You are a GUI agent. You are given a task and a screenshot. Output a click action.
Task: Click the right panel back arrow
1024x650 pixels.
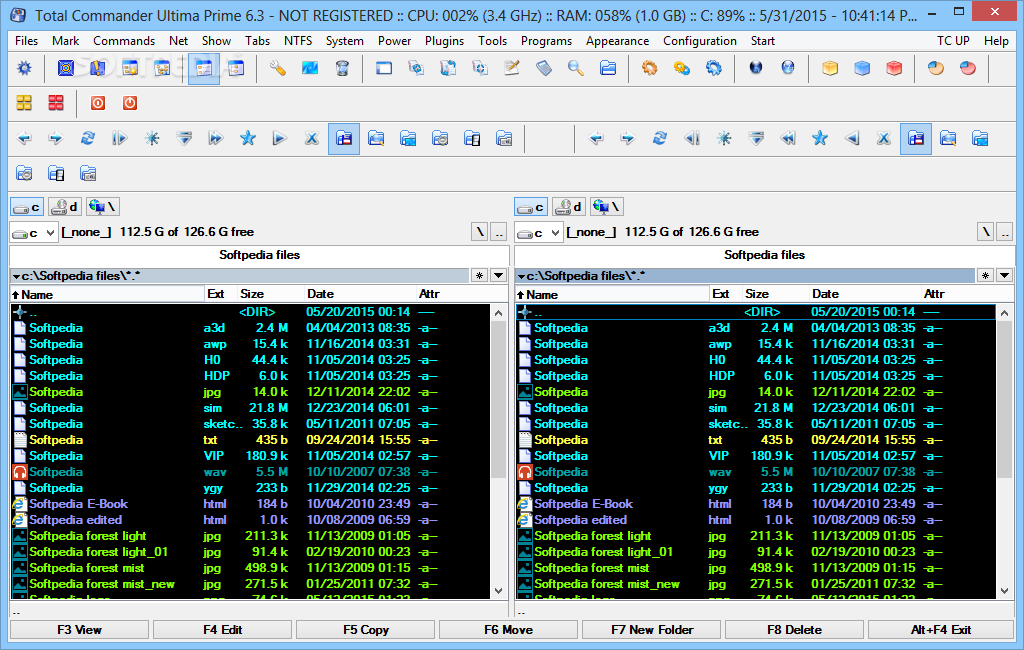(x=596, y=138)
